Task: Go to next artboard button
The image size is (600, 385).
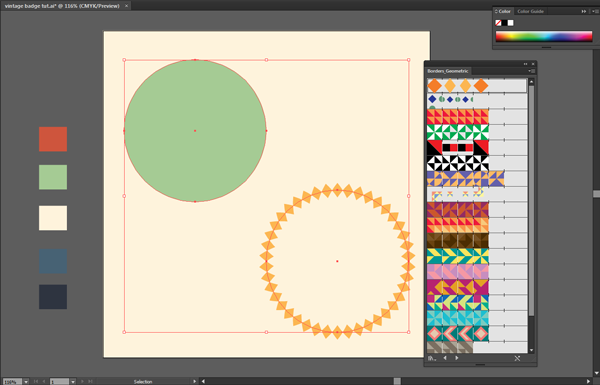Action: pyautogui.click(x=82, y=382)
